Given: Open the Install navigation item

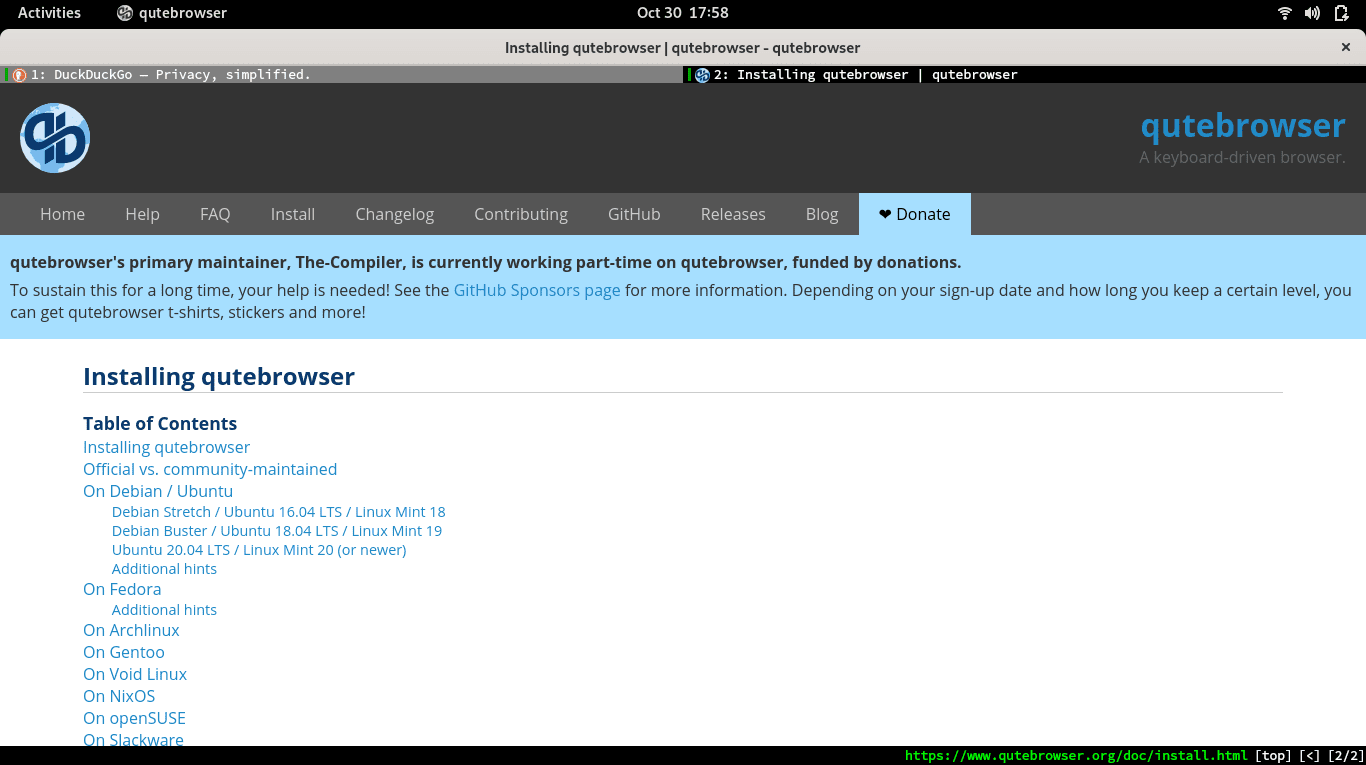Looking at the screenshot, I should (293, 214).
